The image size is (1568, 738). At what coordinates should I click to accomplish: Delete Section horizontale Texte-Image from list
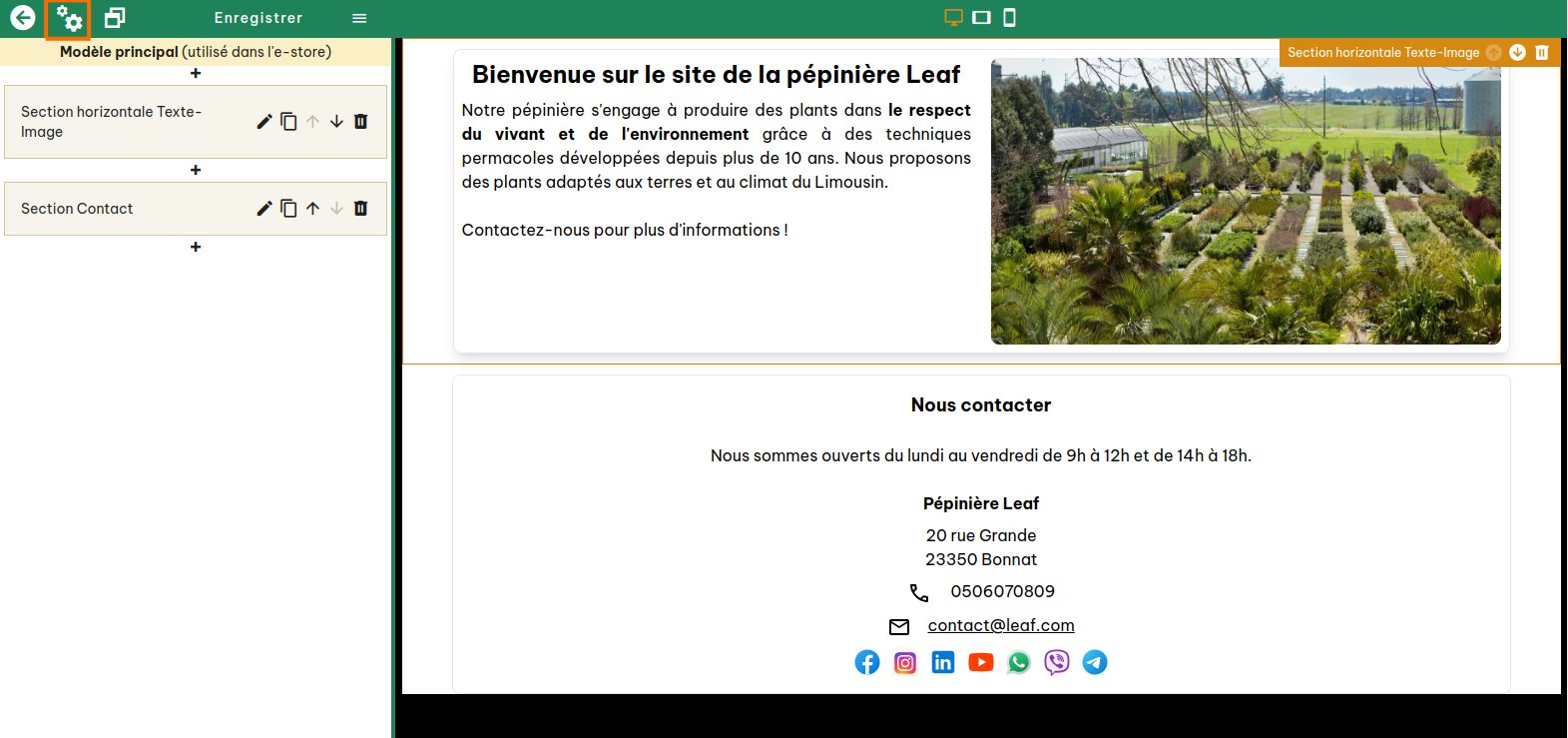click(361, 122)
